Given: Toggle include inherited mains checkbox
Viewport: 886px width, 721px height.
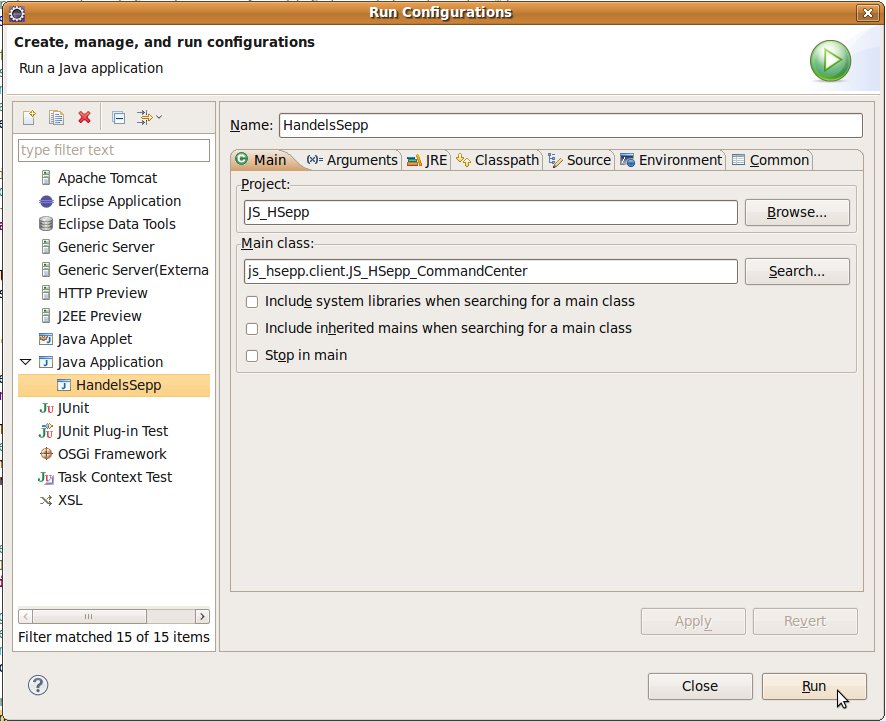Looking at the screenshot, I should click(x=252, y=329).
